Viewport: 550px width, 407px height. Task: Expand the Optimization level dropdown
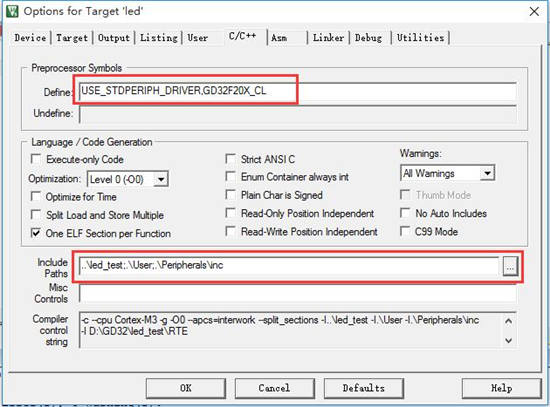[x=161, y=179]
